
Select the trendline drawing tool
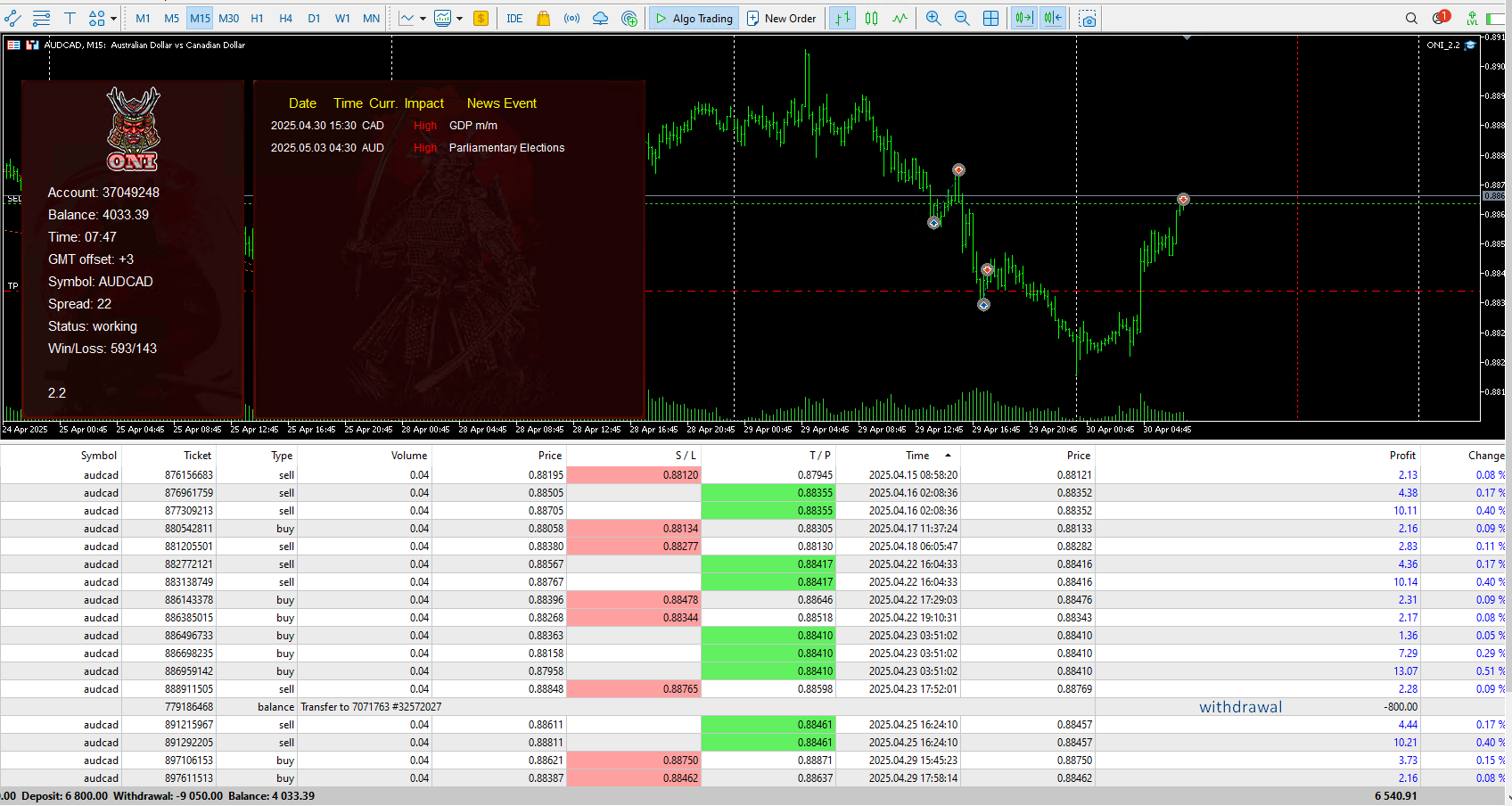[x=12, y=18]
